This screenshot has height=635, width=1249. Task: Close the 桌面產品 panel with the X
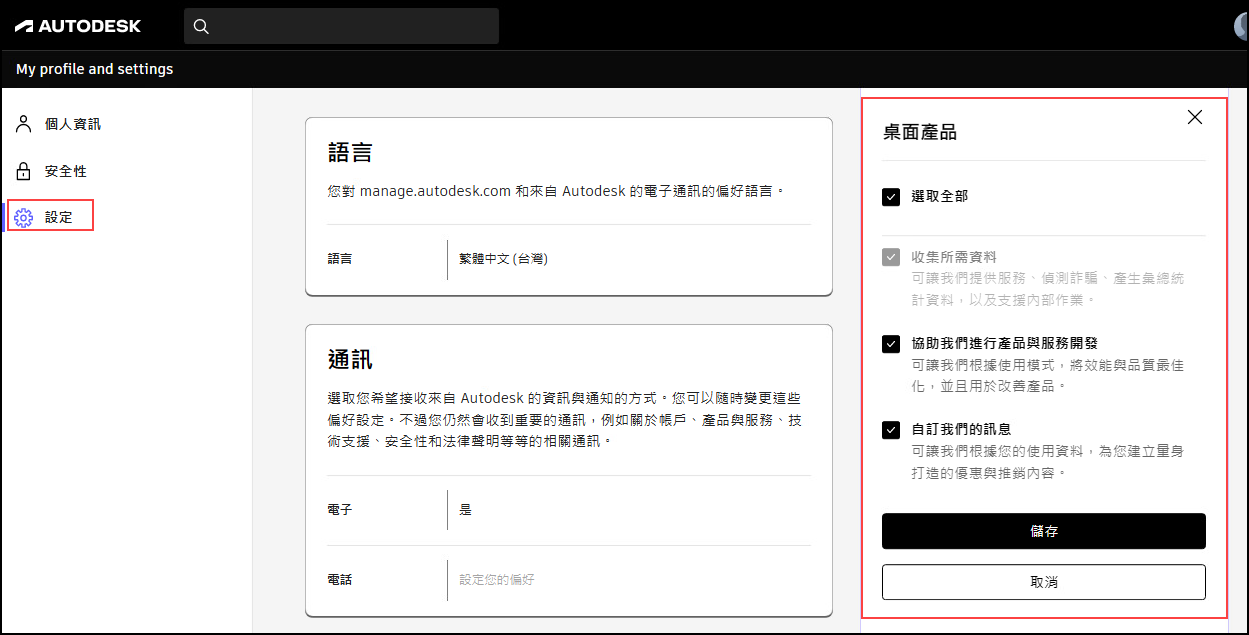point(1194,117)
